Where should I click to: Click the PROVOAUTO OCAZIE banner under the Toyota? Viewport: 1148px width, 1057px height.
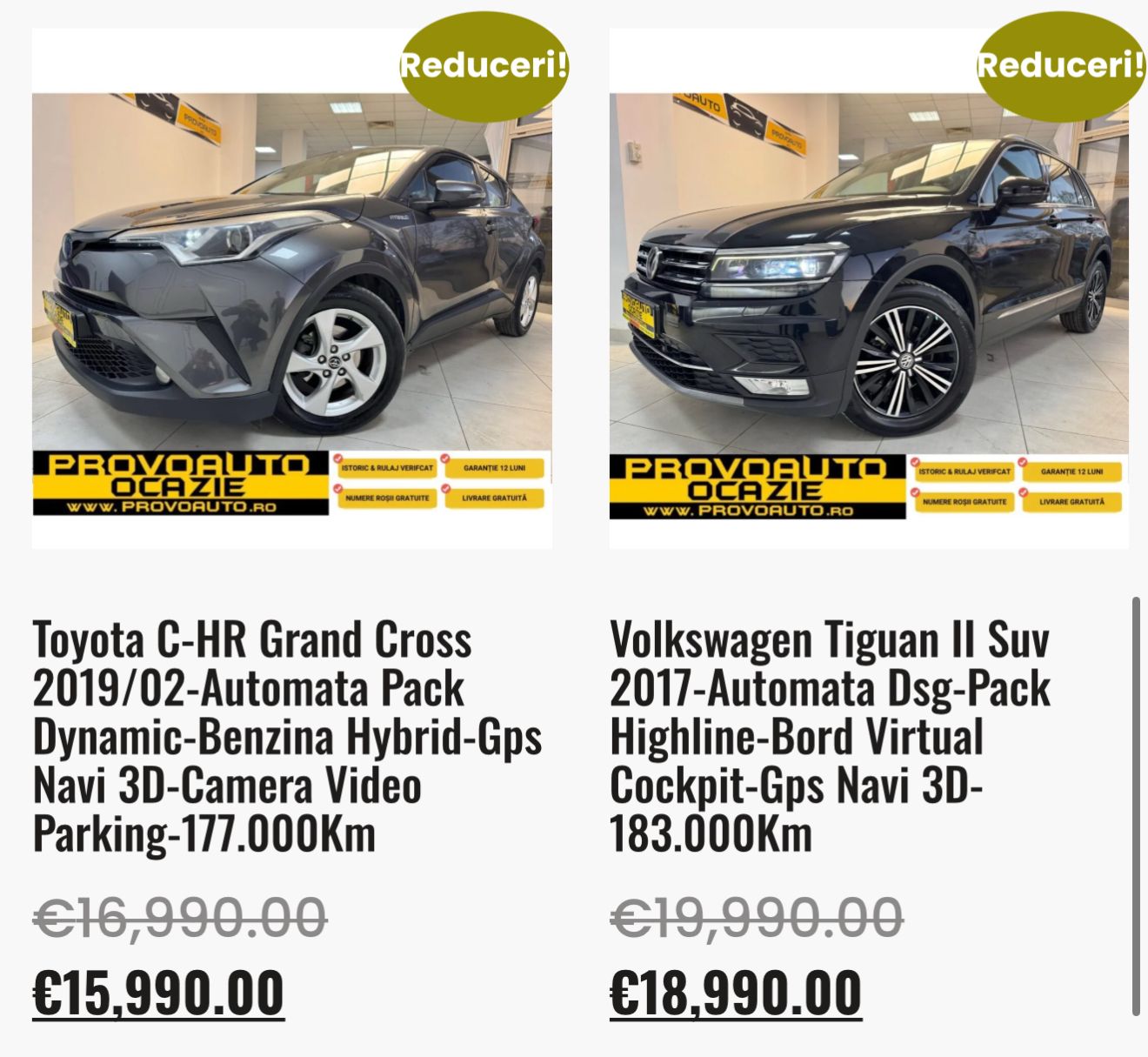(x=181, y=484)
